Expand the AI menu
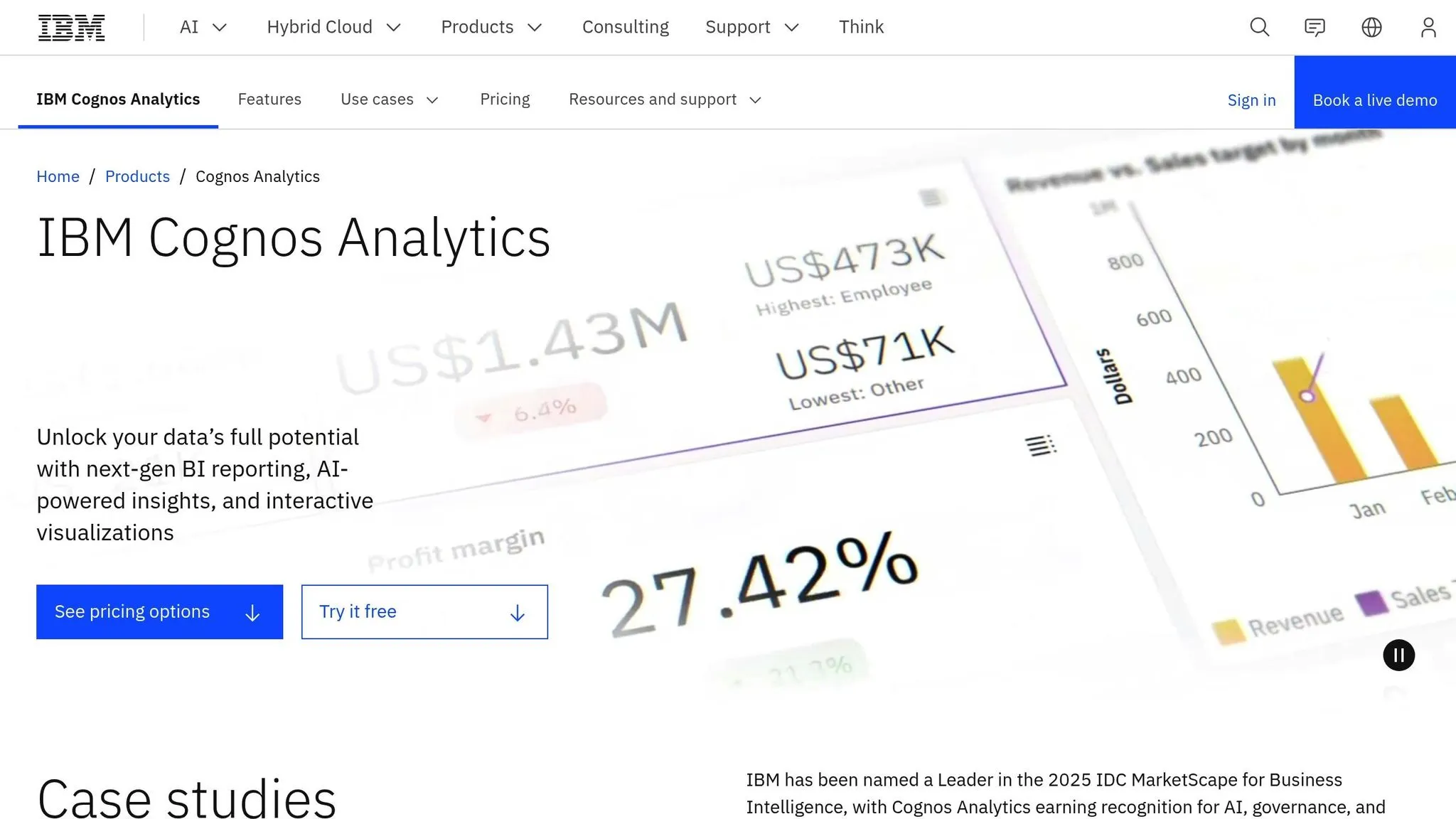This screenshot has width=1456, height=819. point(203,27)
